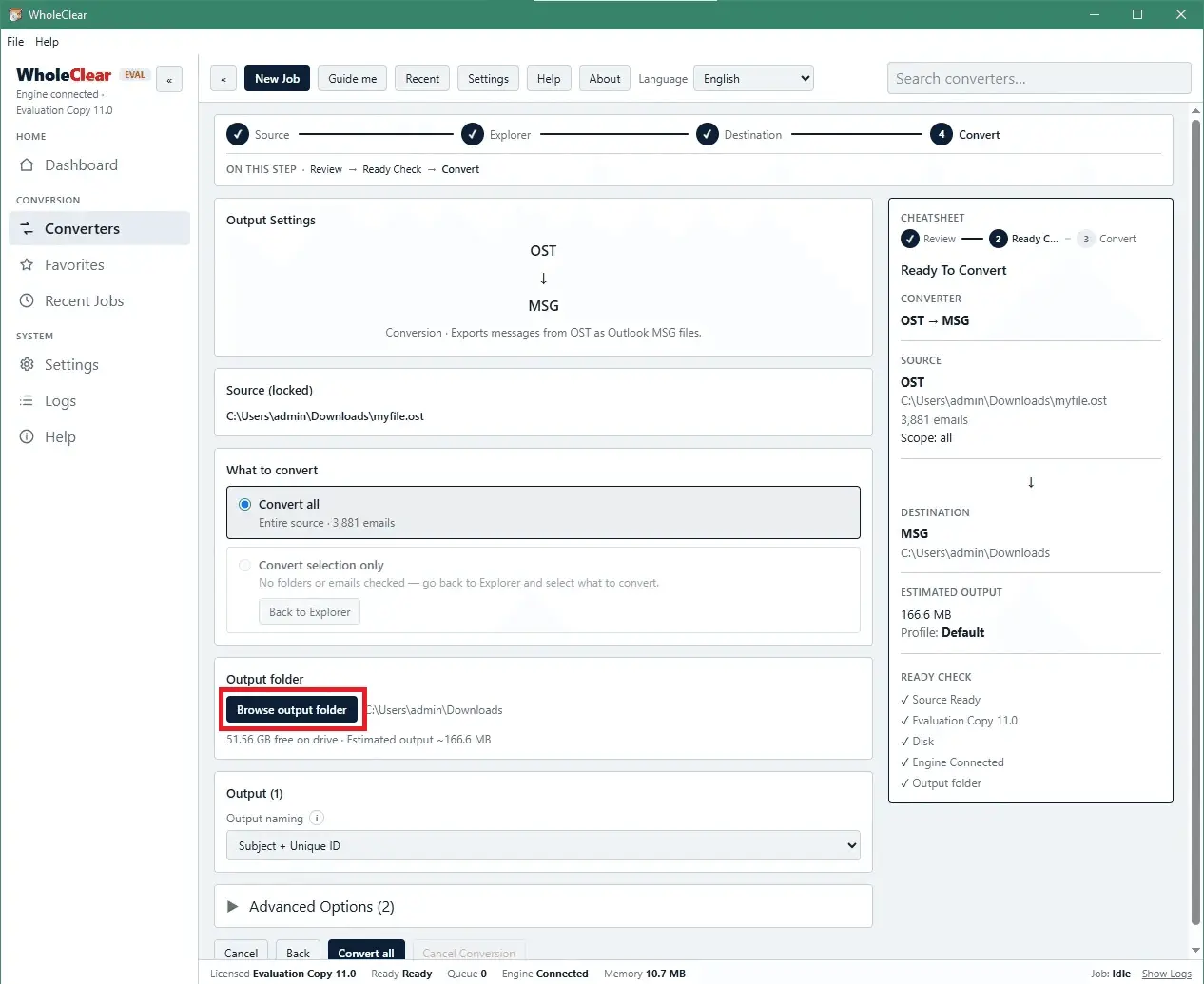Open Recent from the toolbar
The width and height of the screenshot is (1204, 984).
coord(422,79)
